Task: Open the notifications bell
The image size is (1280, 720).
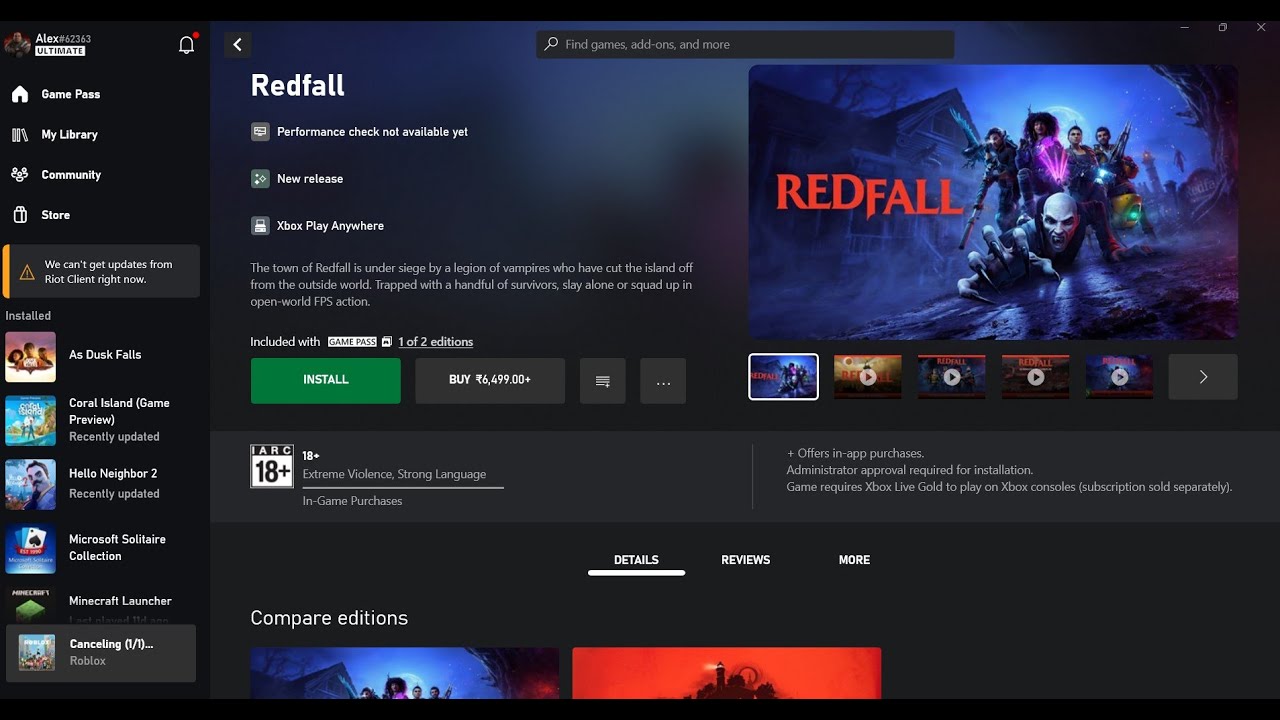Action: click(x=186, y=45)
